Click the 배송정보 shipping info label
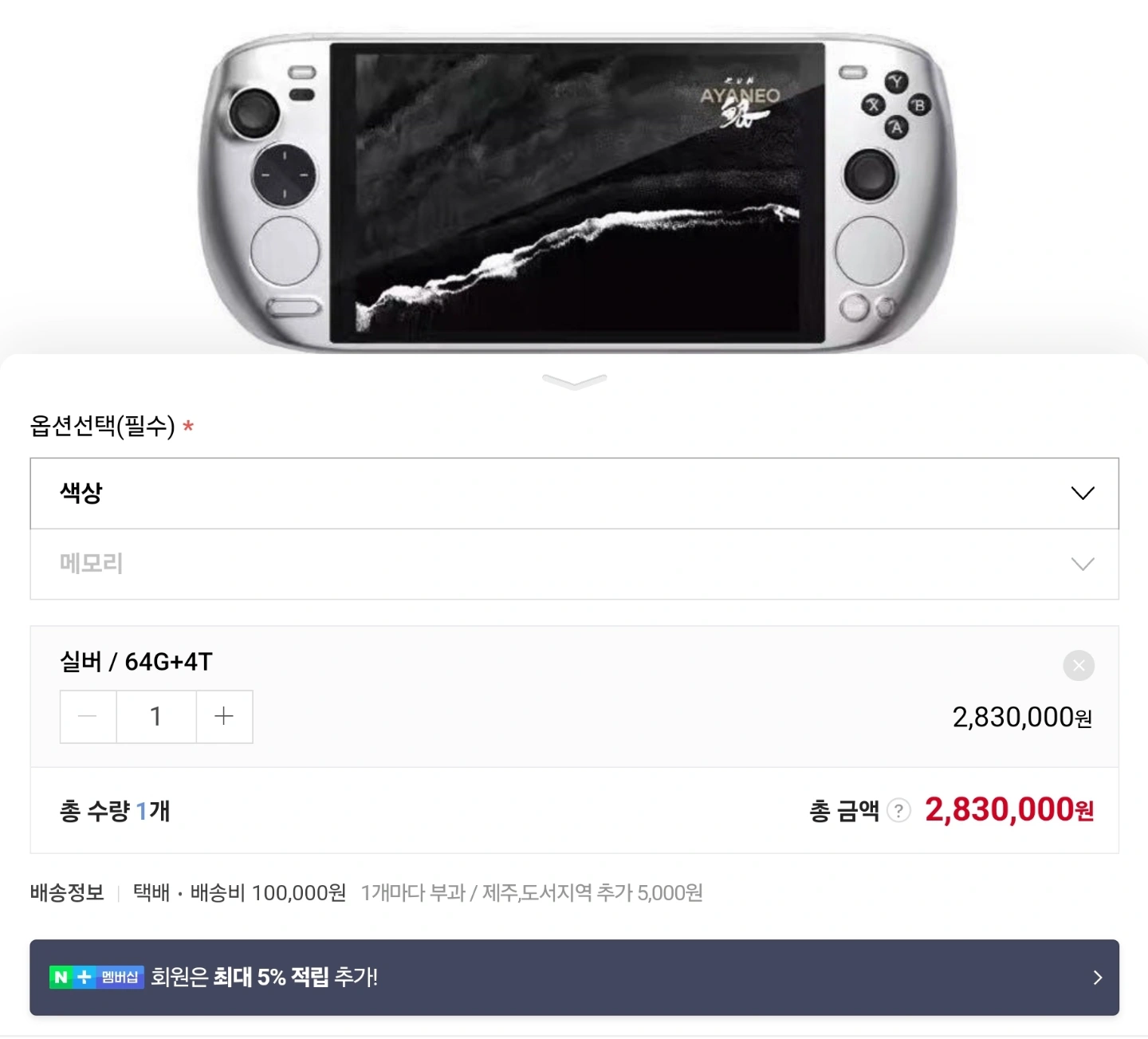 click(67, 892)
